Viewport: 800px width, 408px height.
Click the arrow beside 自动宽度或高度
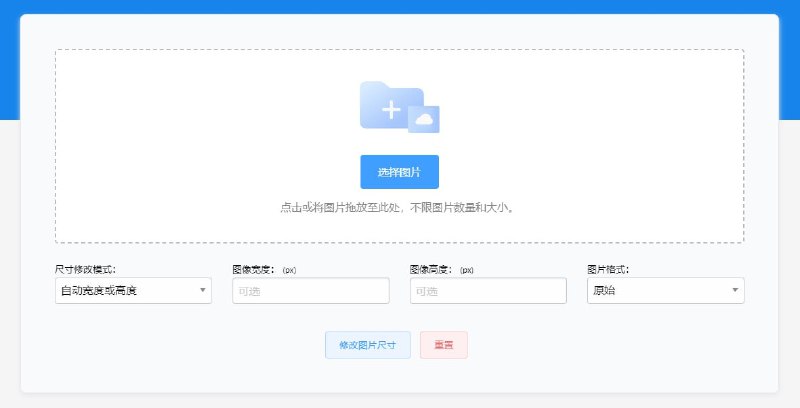point(203,291)
